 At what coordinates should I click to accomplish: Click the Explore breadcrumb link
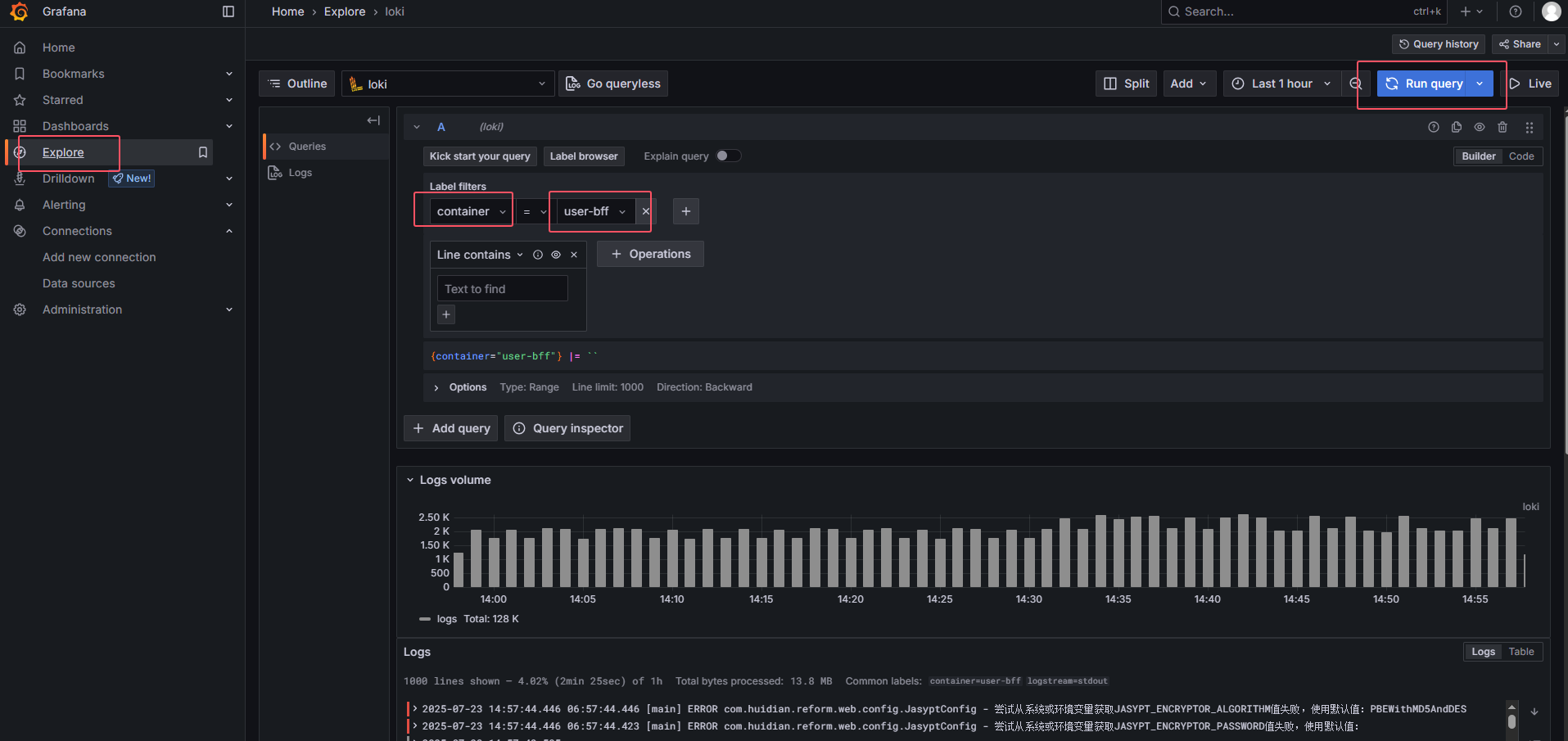[x=345, y=11]
